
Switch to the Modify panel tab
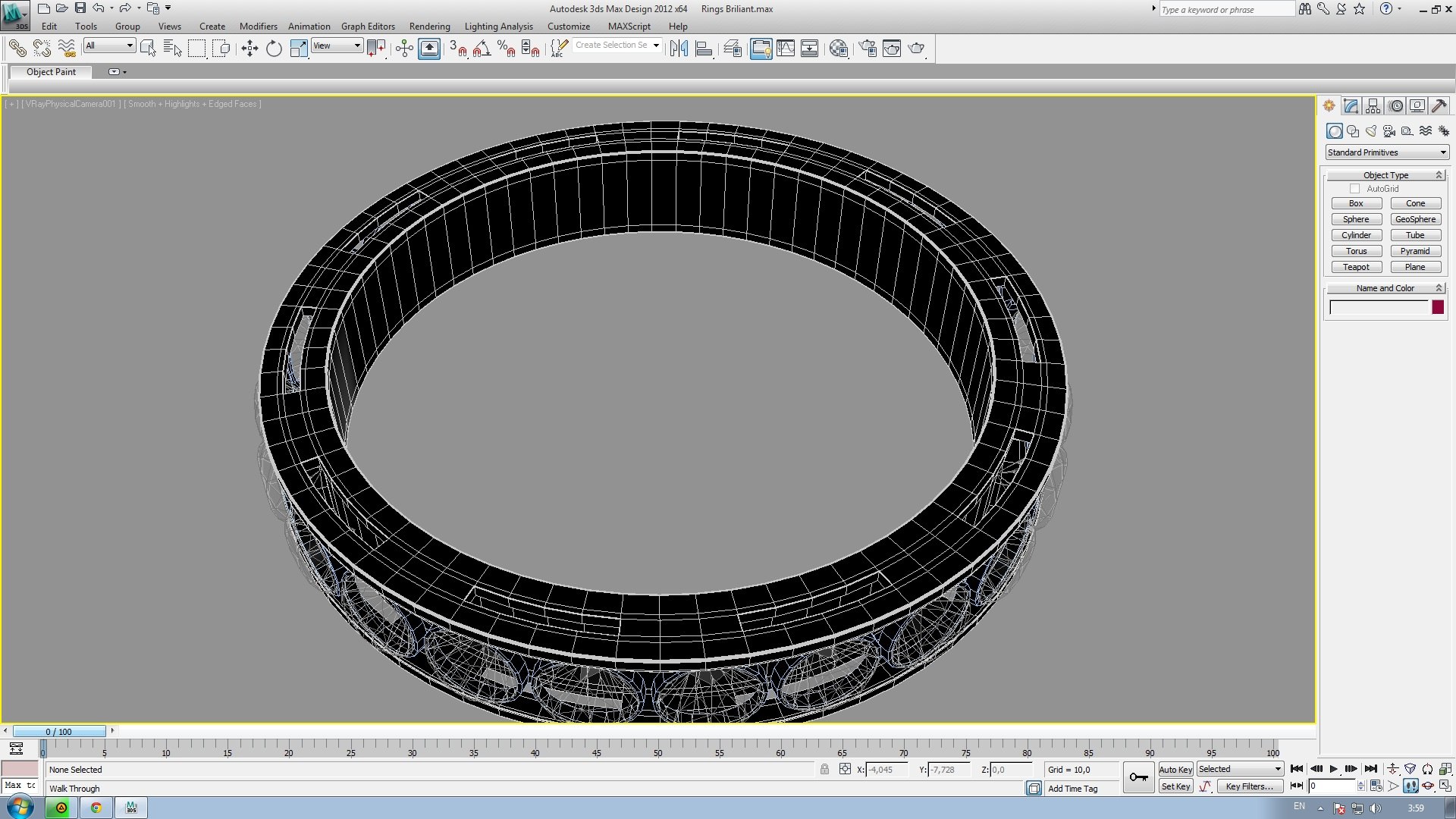[x=1351, y=106]
